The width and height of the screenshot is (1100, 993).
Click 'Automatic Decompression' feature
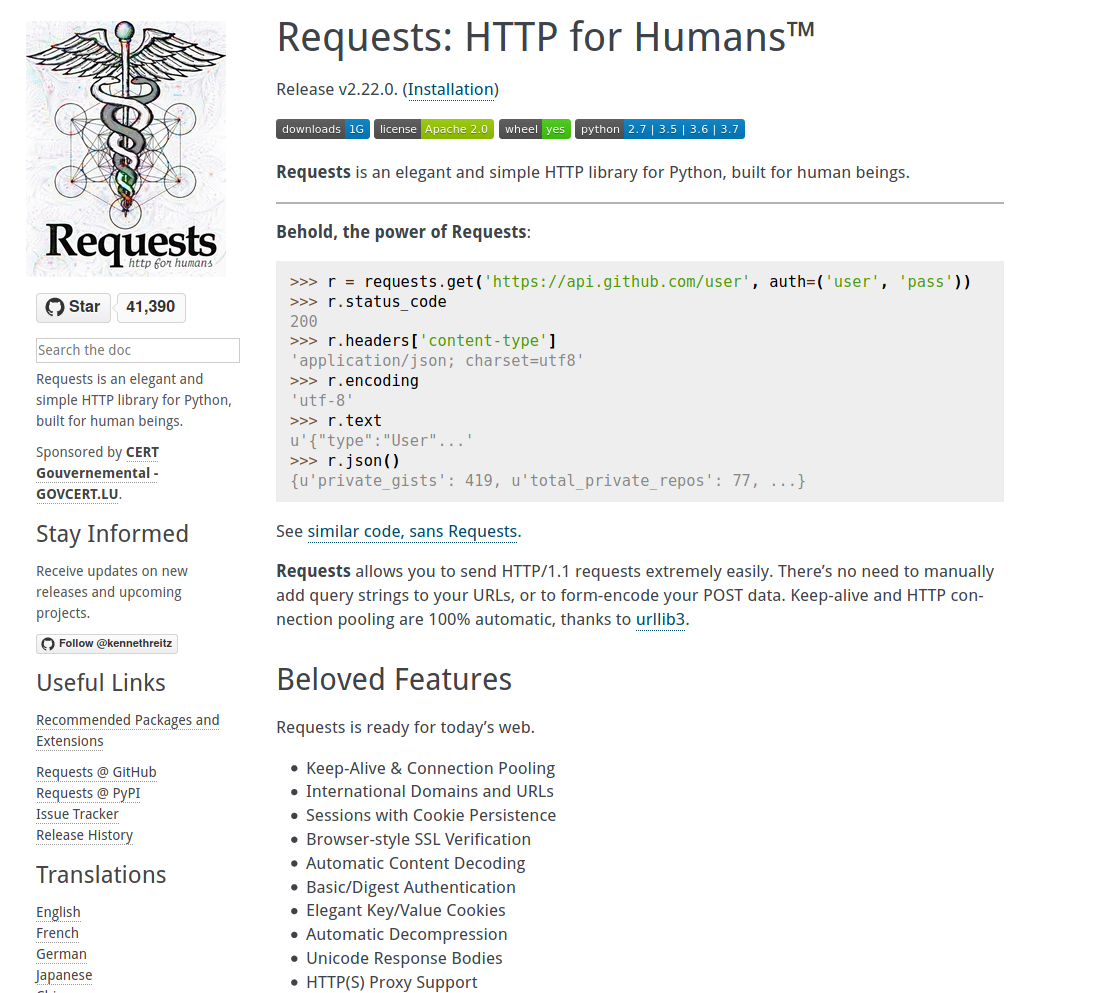click(407, 934)
